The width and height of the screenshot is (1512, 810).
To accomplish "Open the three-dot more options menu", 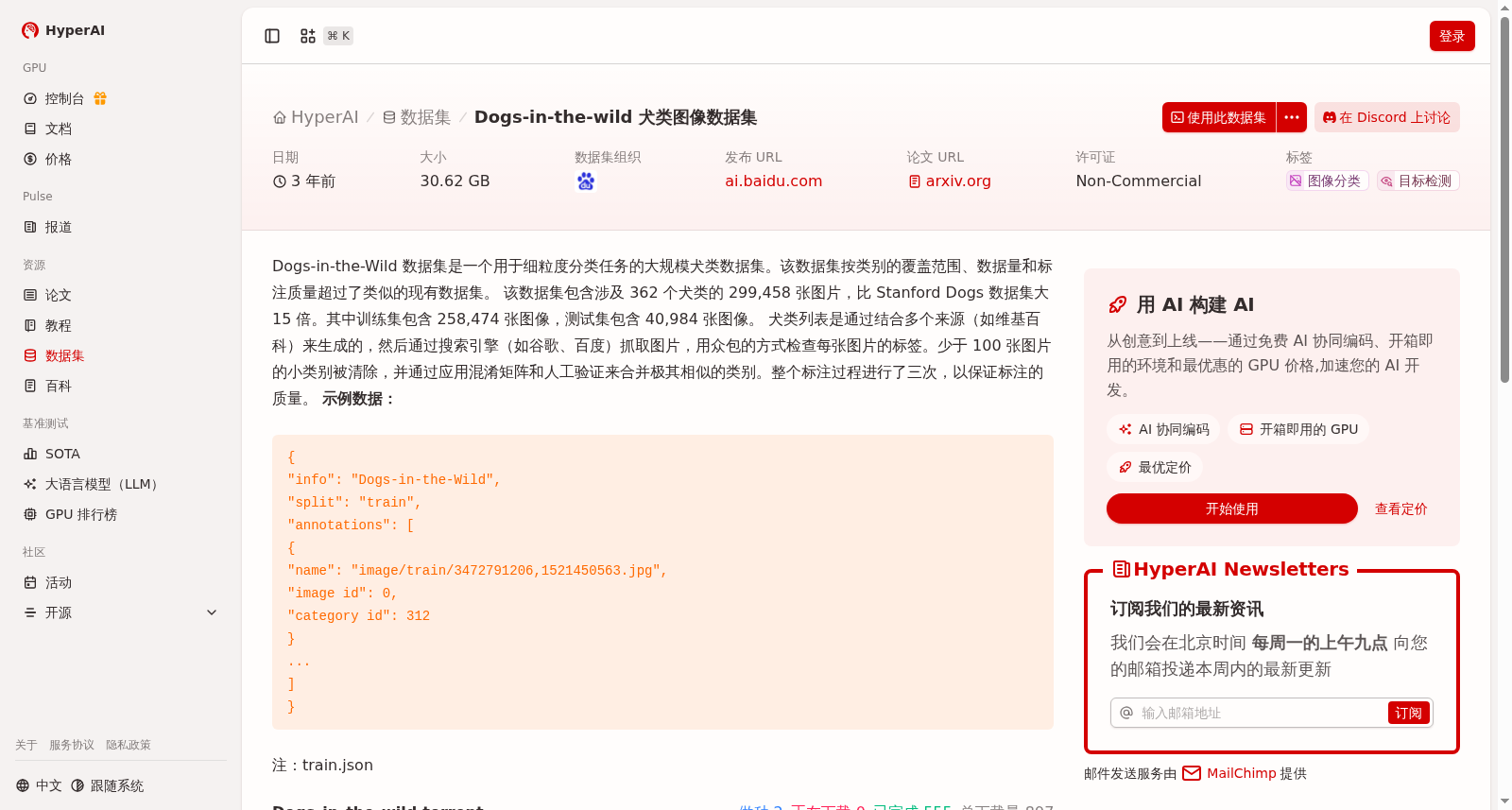I will 1292,117.
